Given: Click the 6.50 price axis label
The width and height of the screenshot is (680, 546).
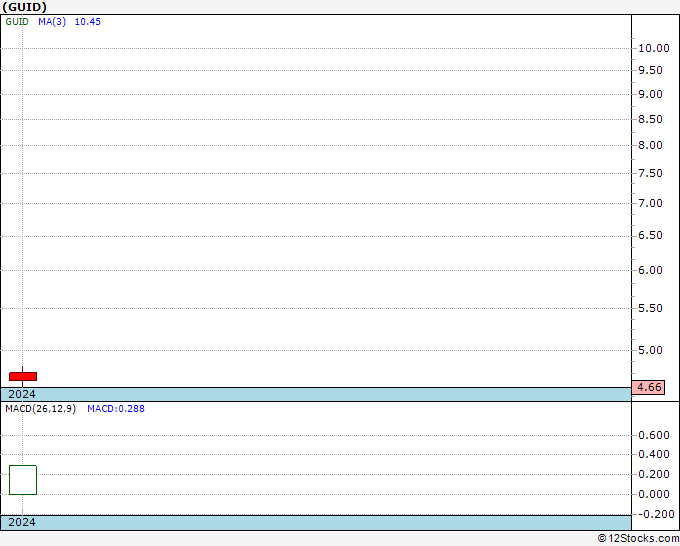Looking at the screenshot, I should tap(650, 235).
